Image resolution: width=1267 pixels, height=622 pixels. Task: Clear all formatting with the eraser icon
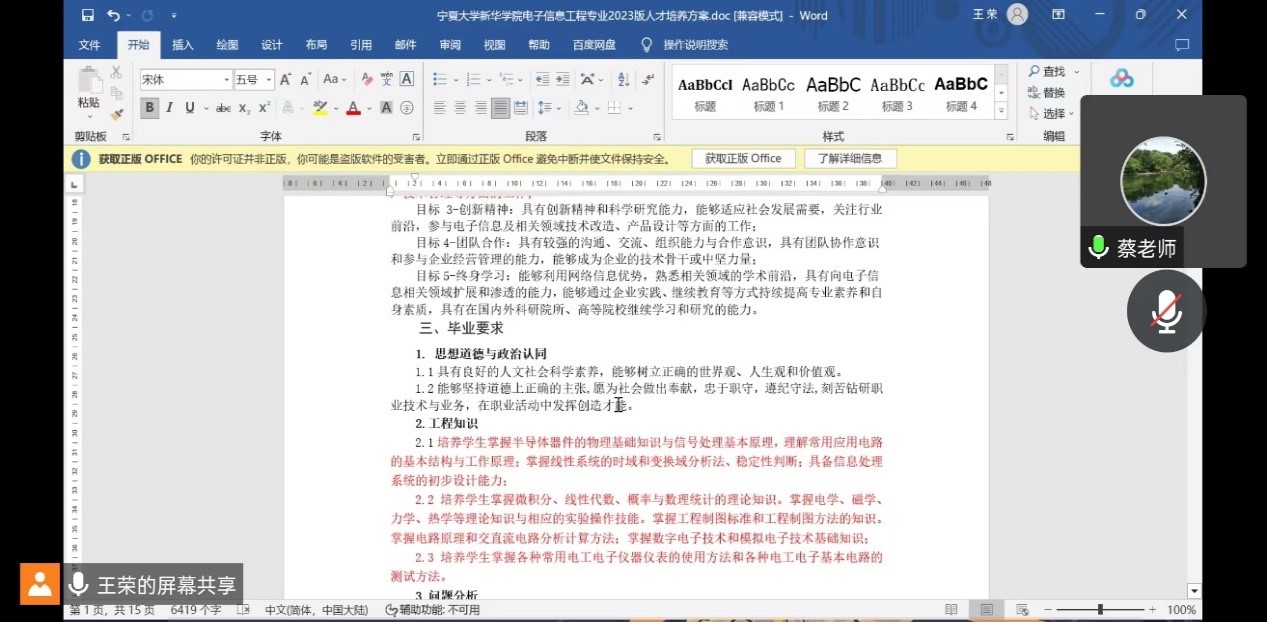point(368,79)
